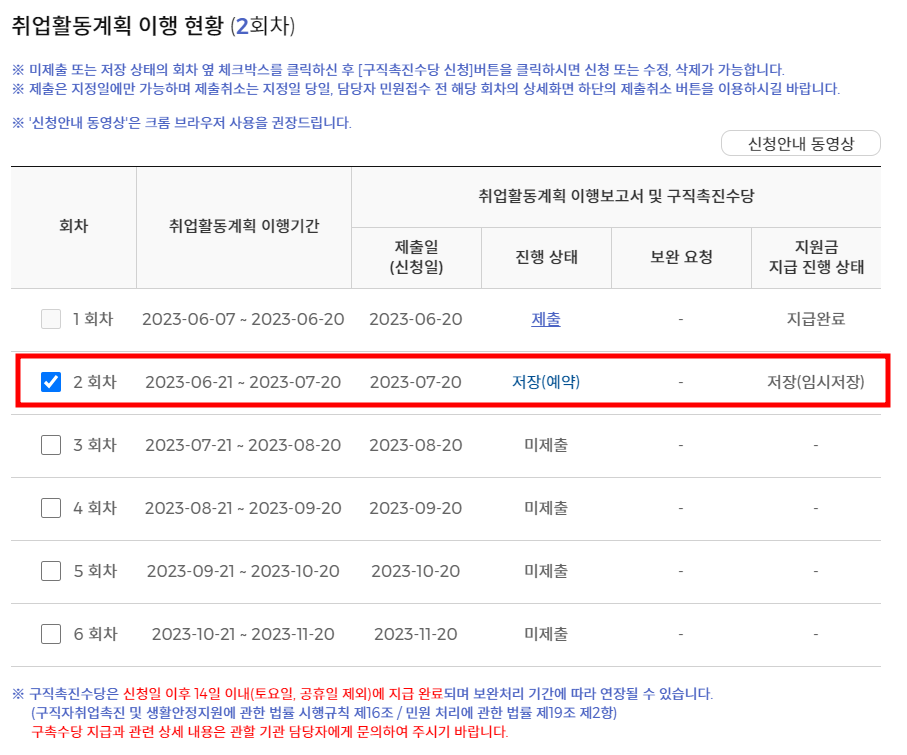Click period text 2023-08-21 ~ 2023-09-20

243,508
